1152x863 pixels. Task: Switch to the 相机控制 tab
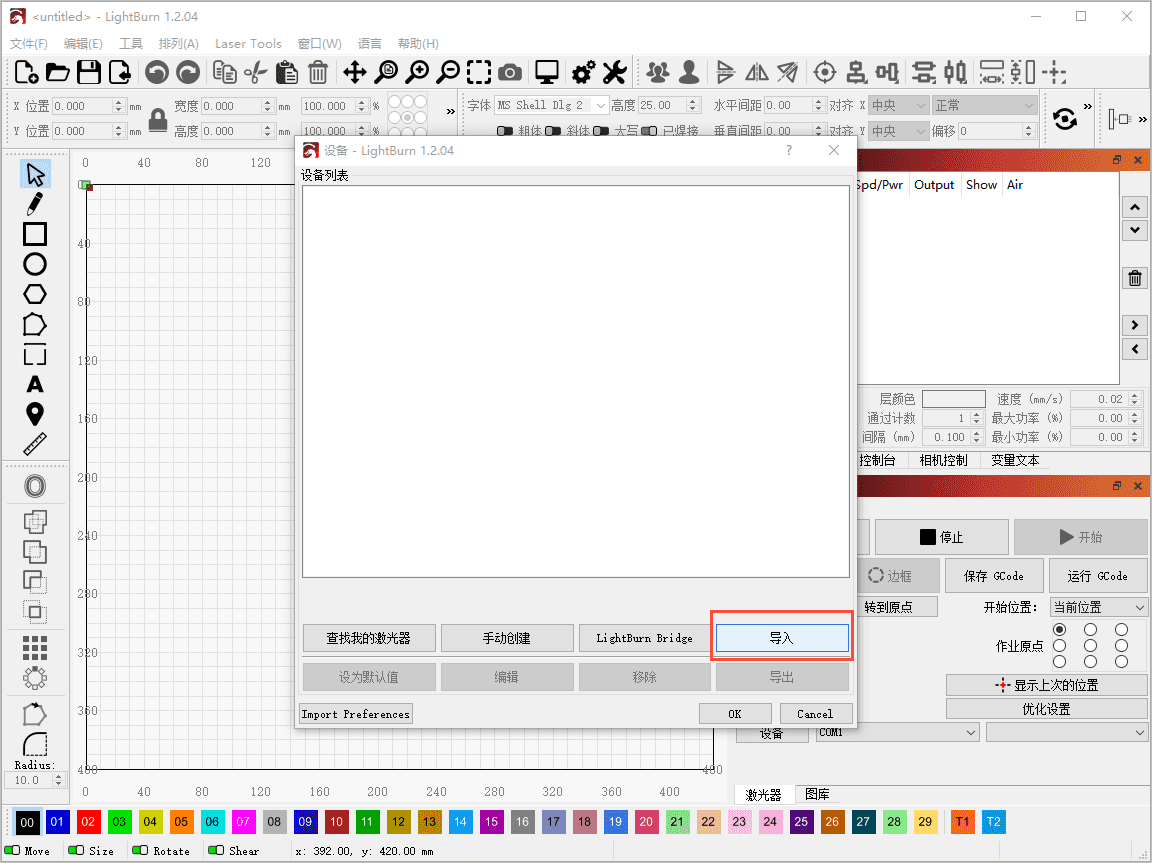[943, 461]
